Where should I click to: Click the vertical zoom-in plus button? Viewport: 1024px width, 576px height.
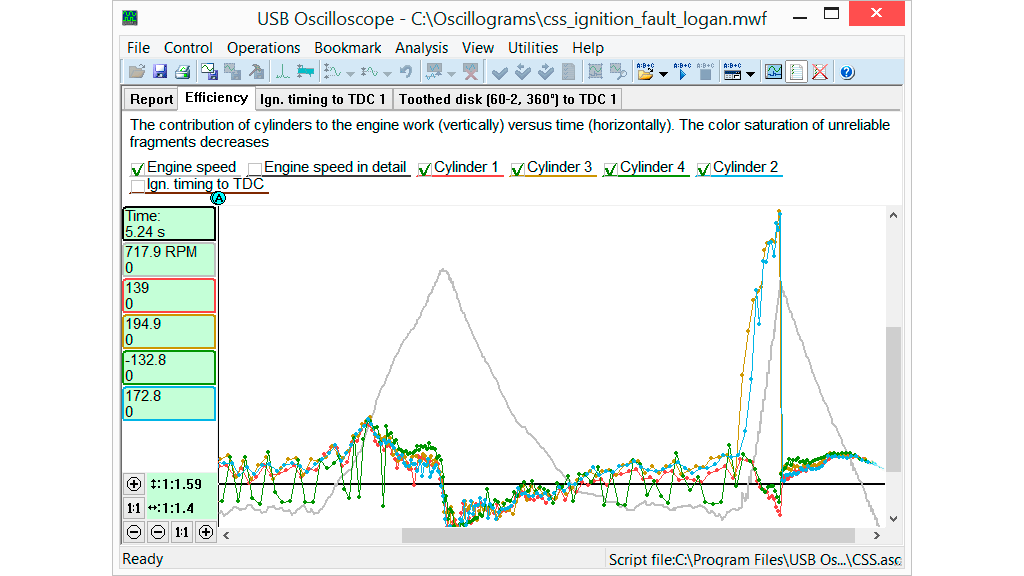coord(134,484)
